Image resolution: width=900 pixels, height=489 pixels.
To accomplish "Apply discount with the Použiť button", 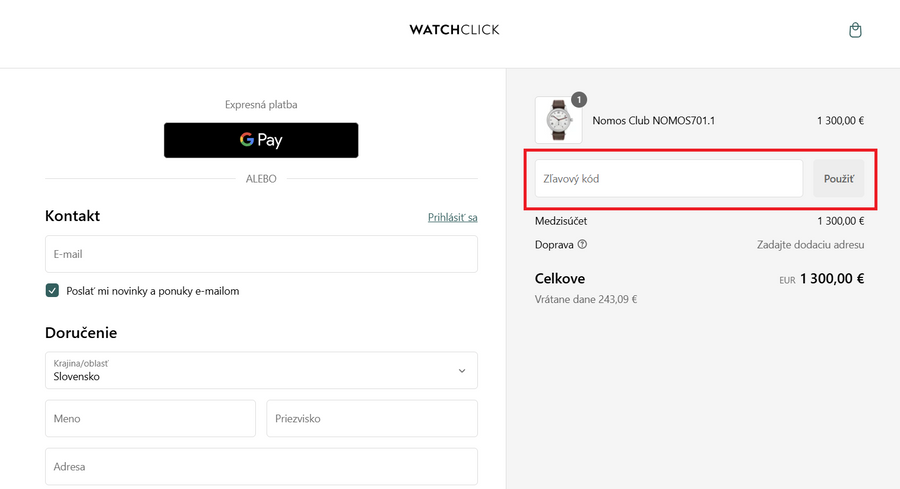I will pyautogui.click(x=838, y=178).
